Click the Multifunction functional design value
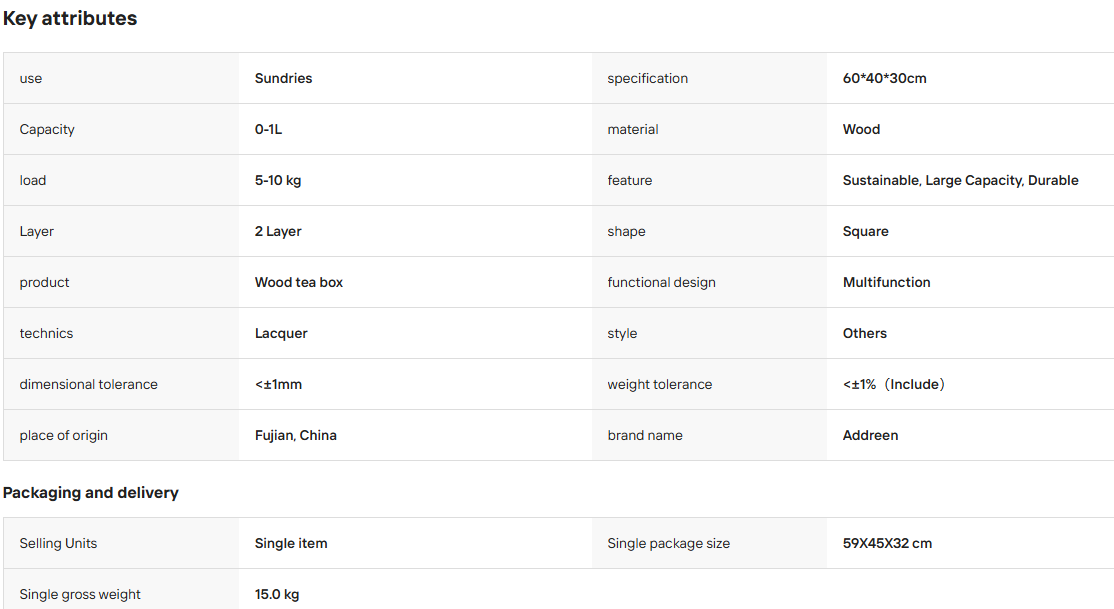Screen dimensions: 1114x609 click(x=887, y=282)
